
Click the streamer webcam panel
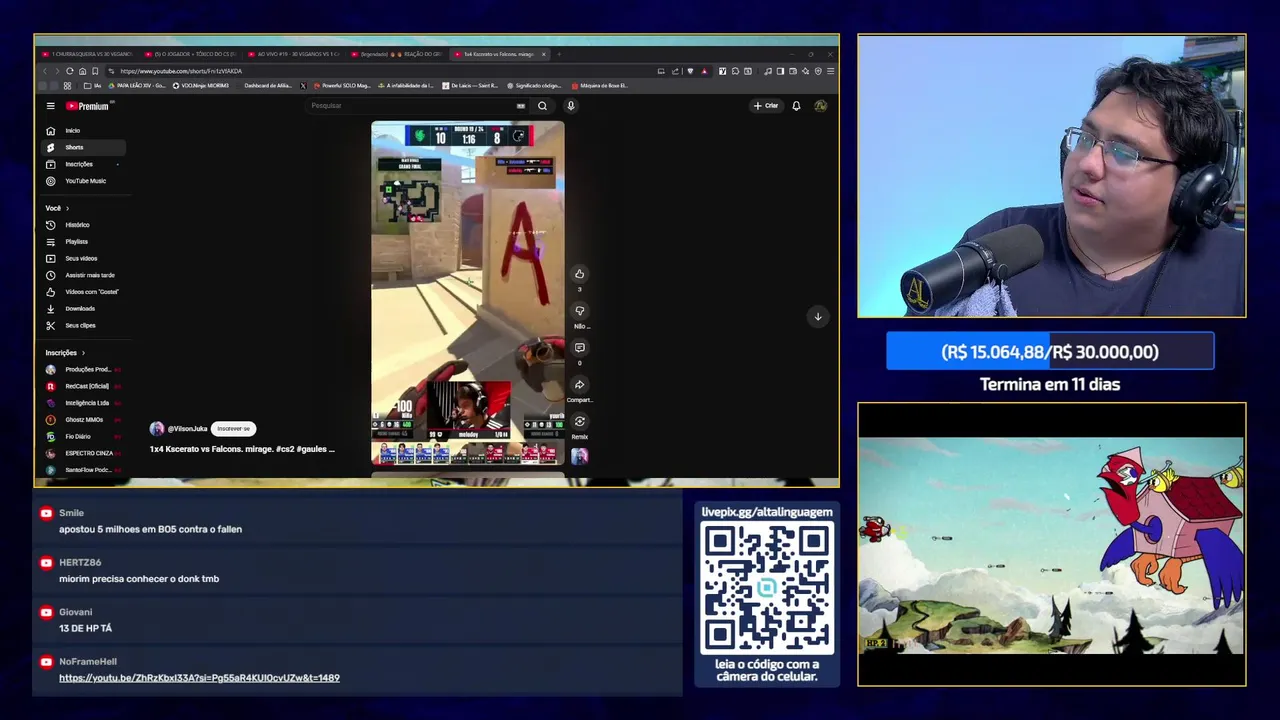[x=1051, y=177]
